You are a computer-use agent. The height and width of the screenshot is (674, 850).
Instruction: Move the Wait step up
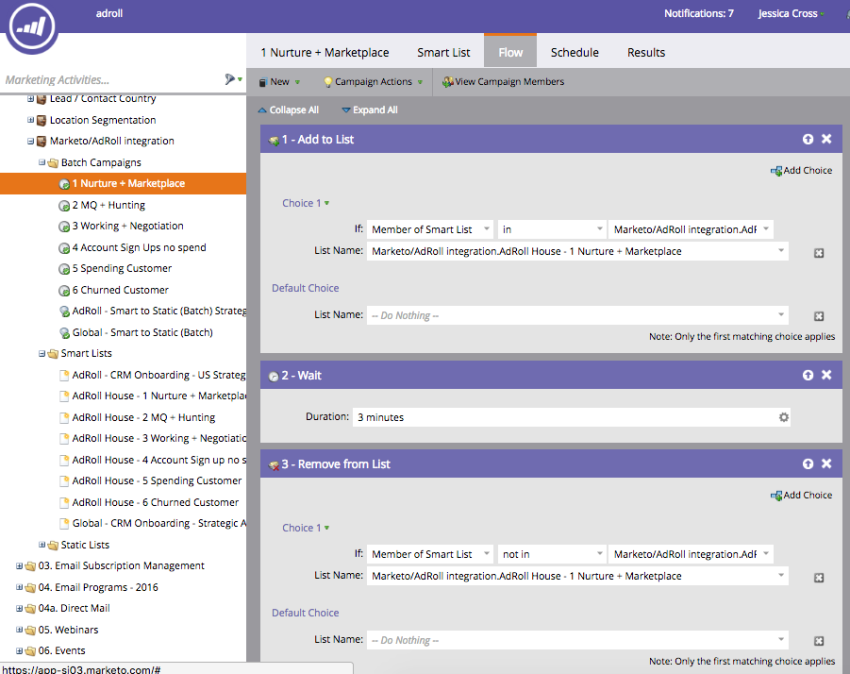pos(807,376)
